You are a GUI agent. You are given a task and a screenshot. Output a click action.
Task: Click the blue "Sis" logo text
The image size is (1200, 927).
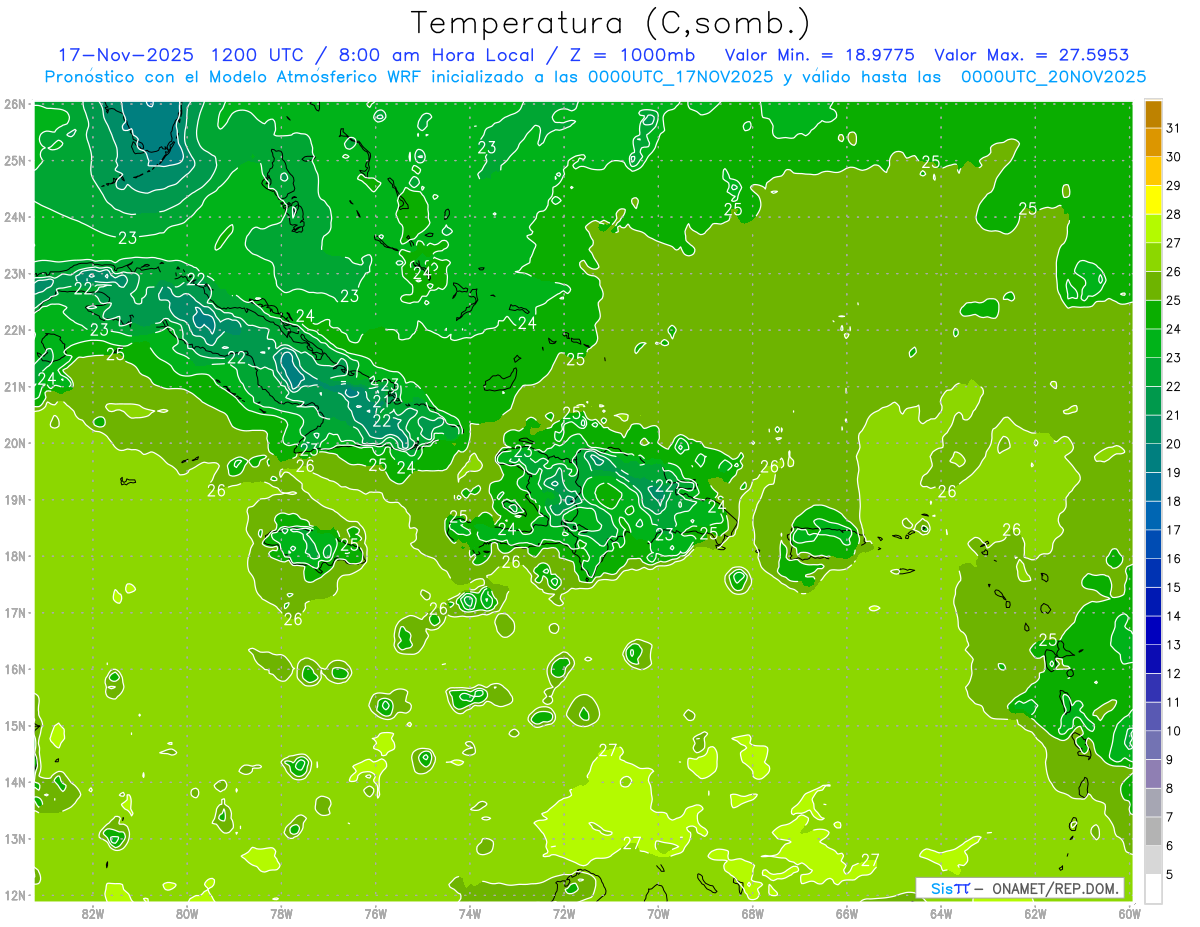click(942, 889)
